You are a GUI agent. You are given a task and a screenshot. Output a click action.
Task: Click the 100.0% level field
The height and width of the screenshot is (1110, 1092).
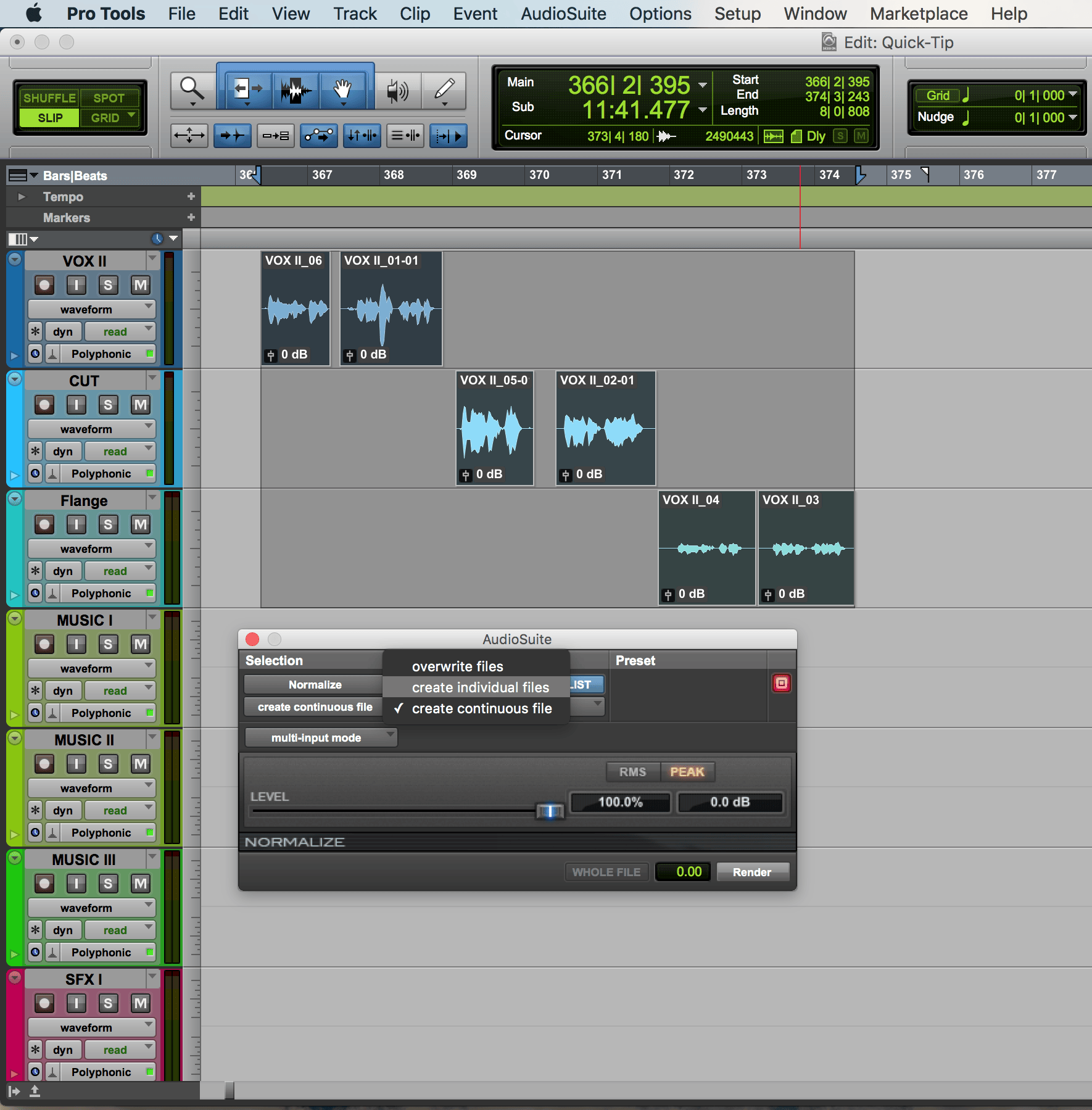[x=621, y=802]
